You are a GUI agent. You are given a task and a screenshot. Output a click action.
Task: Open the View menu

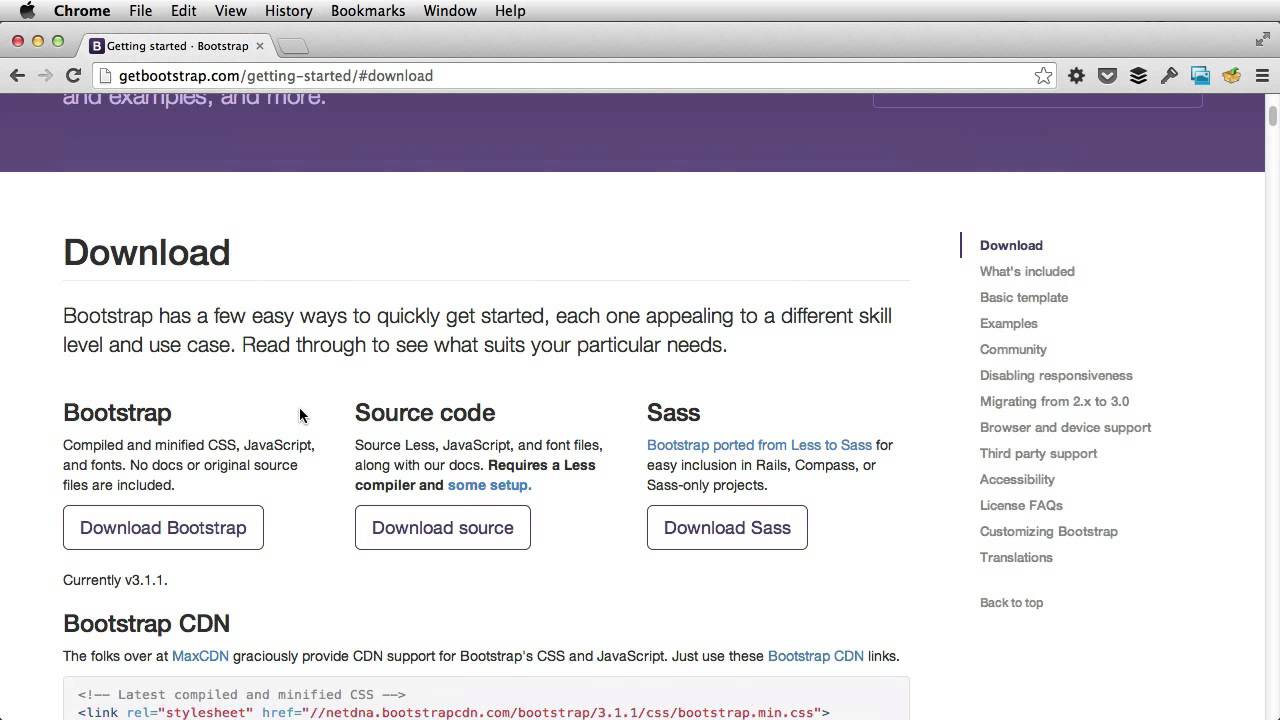tap(230, 11)
